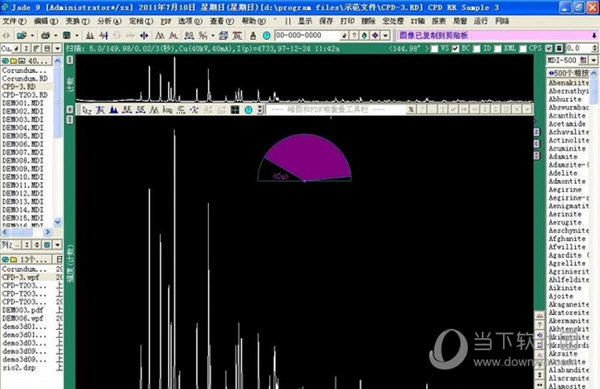Toggle the checked box right of CPS
Viewport: 600px width, 389px height.
click(549, 49)
